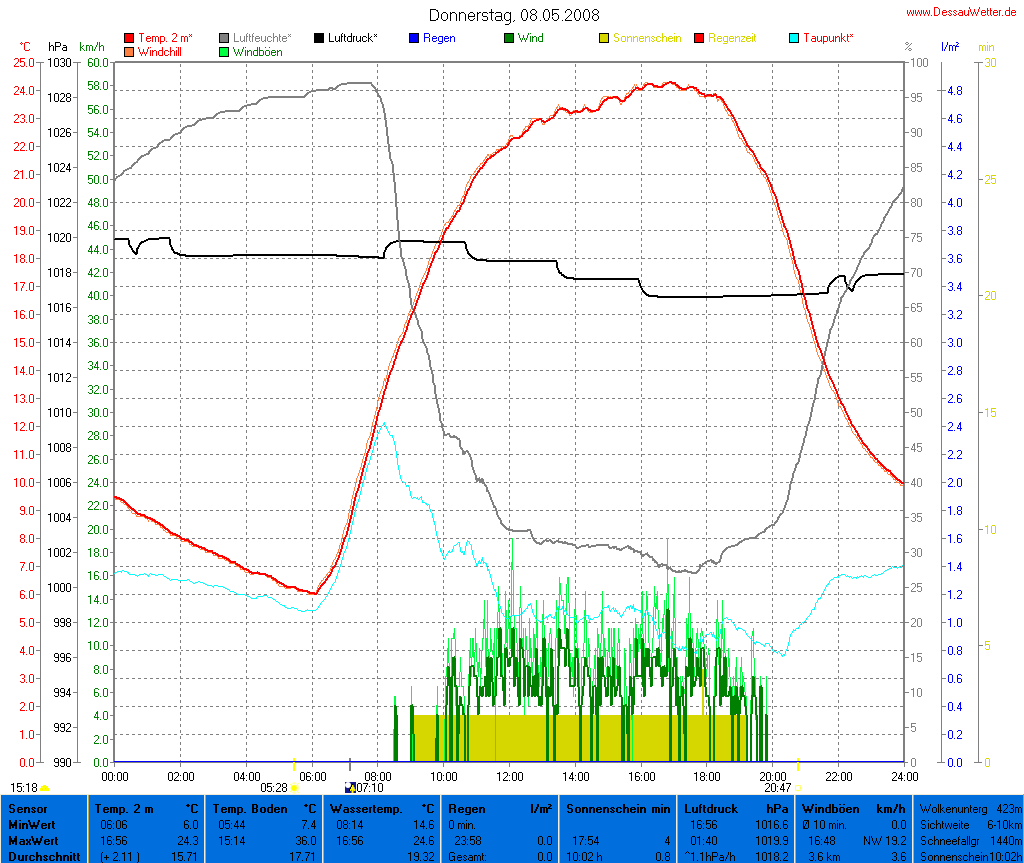Open the www.DessauWetter.de link

click(962, 12)
